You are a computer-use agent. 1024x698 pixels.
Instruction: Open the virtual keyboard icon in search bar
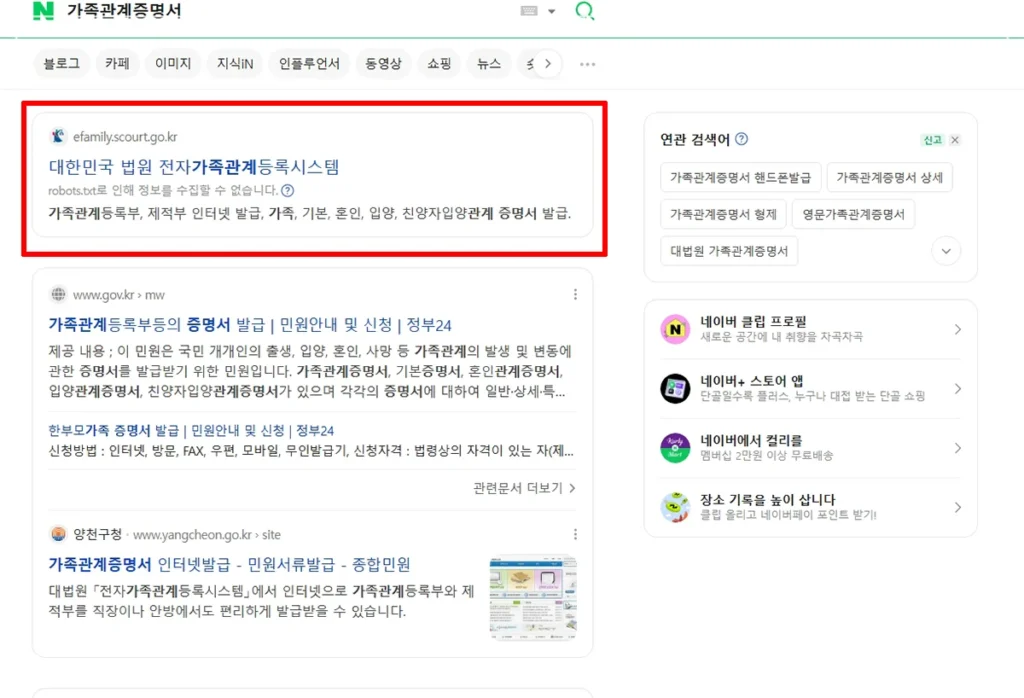(x=530, y=11)
